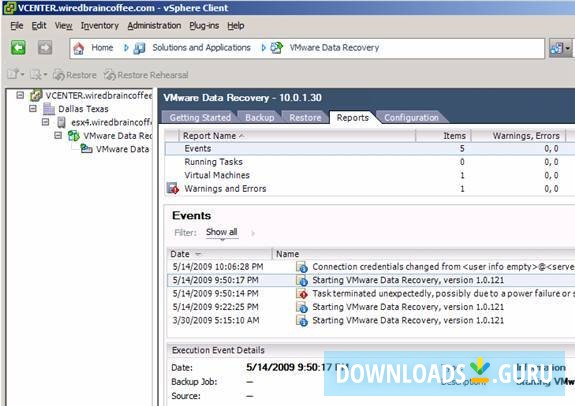The height and width of the screenshot is (406, 575).
Task: Select the 5/14/2009 10:06:28 PM event
Action: coord(371,267)
